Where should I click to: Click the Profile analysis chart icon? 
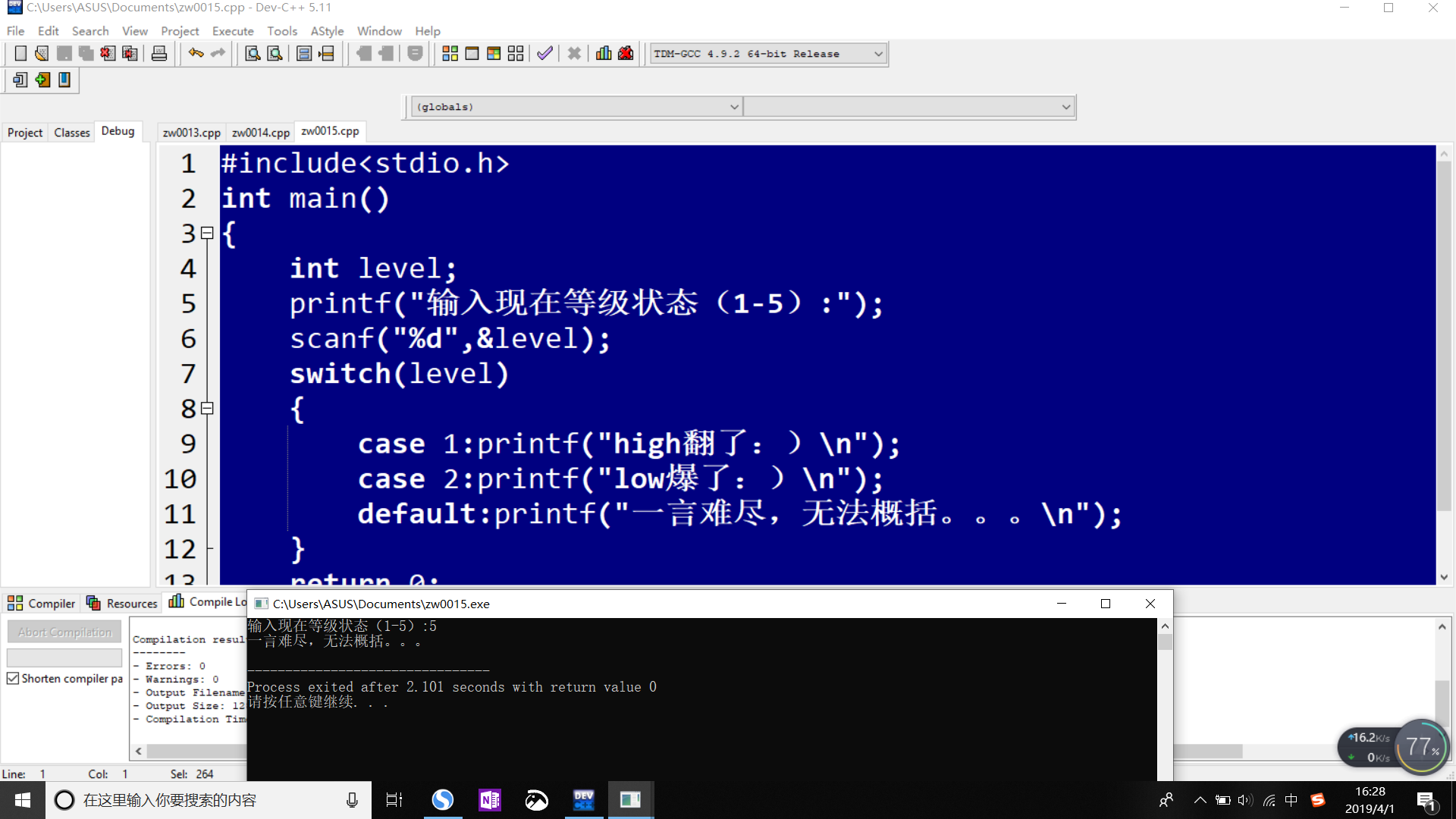604,54
